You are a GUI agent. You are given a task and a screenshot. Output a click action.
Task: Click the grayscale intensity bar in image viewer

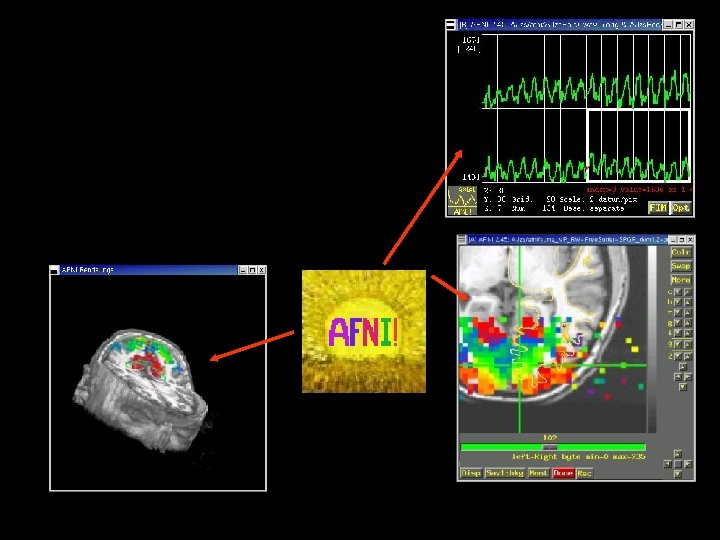[652, 339]
